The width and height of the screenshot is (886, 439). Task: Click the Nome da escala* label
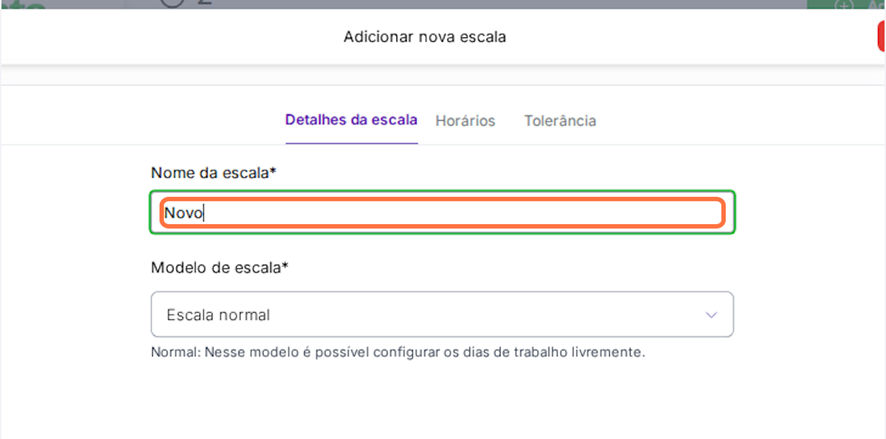pyautogui.click(x=213, y=173)
